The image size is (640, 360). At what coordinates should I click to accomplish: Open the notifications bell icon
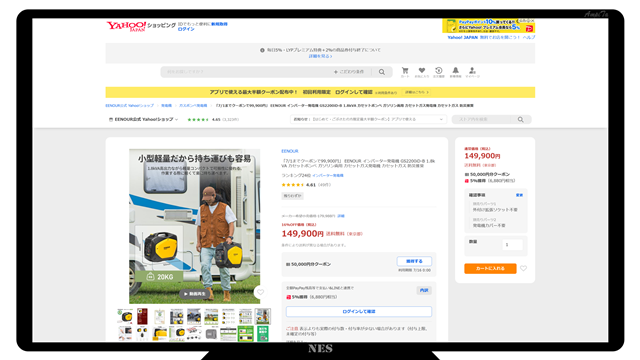456,72
